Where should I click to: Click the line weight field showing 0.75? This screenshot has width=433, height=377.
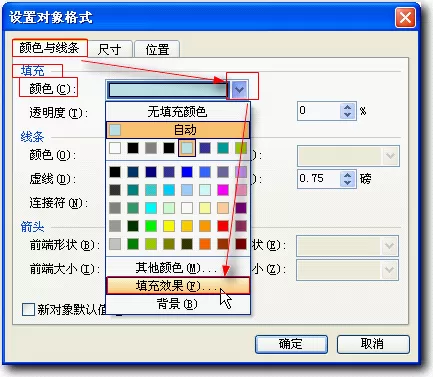(319, 179)
